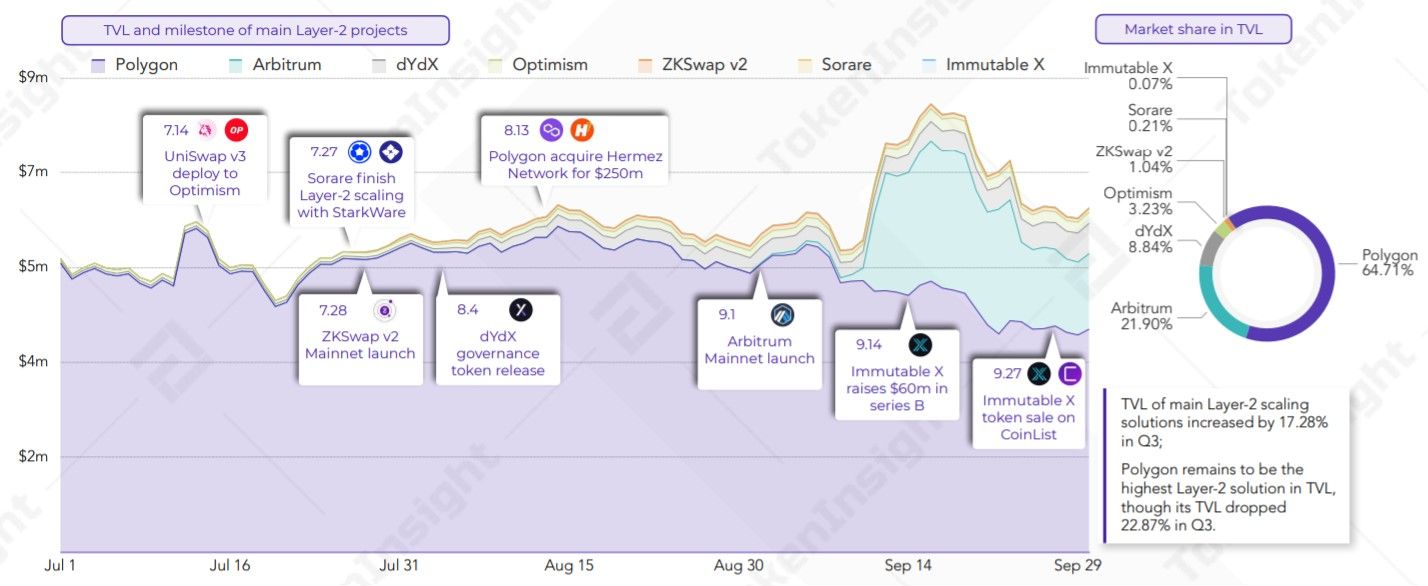
Task: Click the Polygon 64.71% donut label
Action: tap(1389, 263)
